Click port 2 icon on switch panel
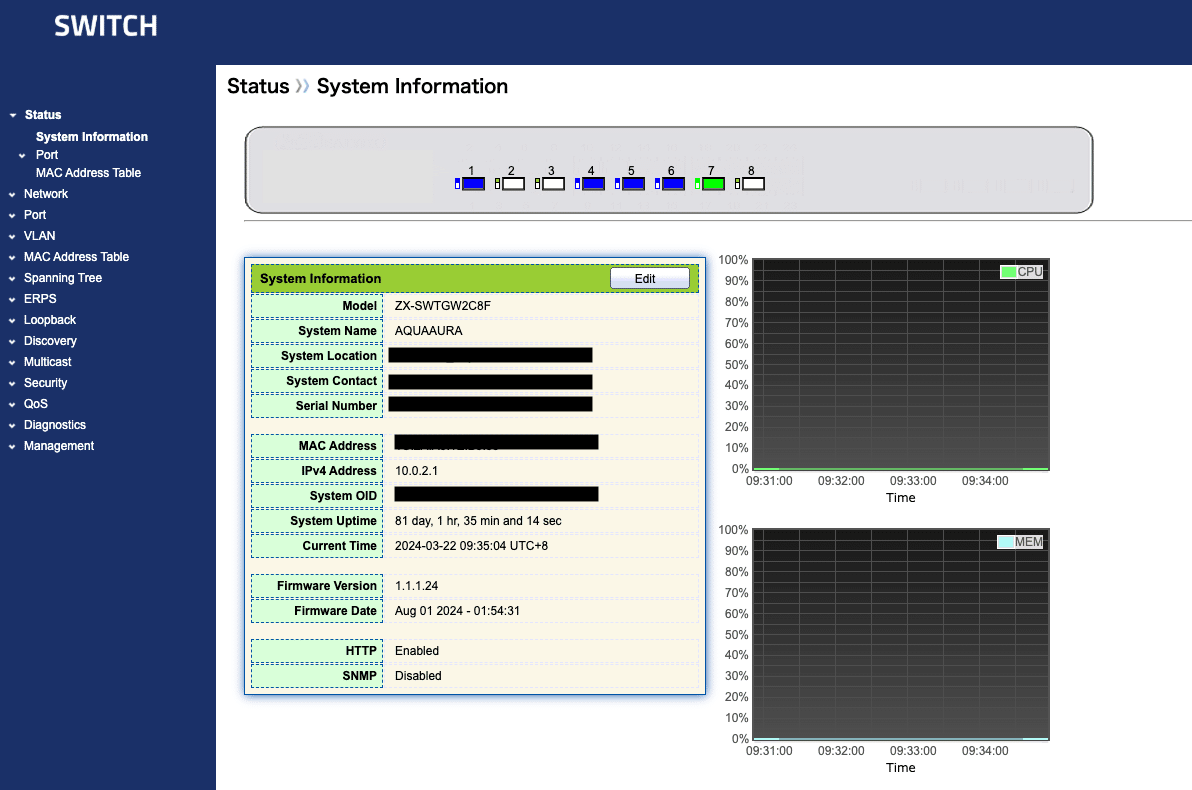This screenshot has width=1192, height=790. [x=513, y=184]
